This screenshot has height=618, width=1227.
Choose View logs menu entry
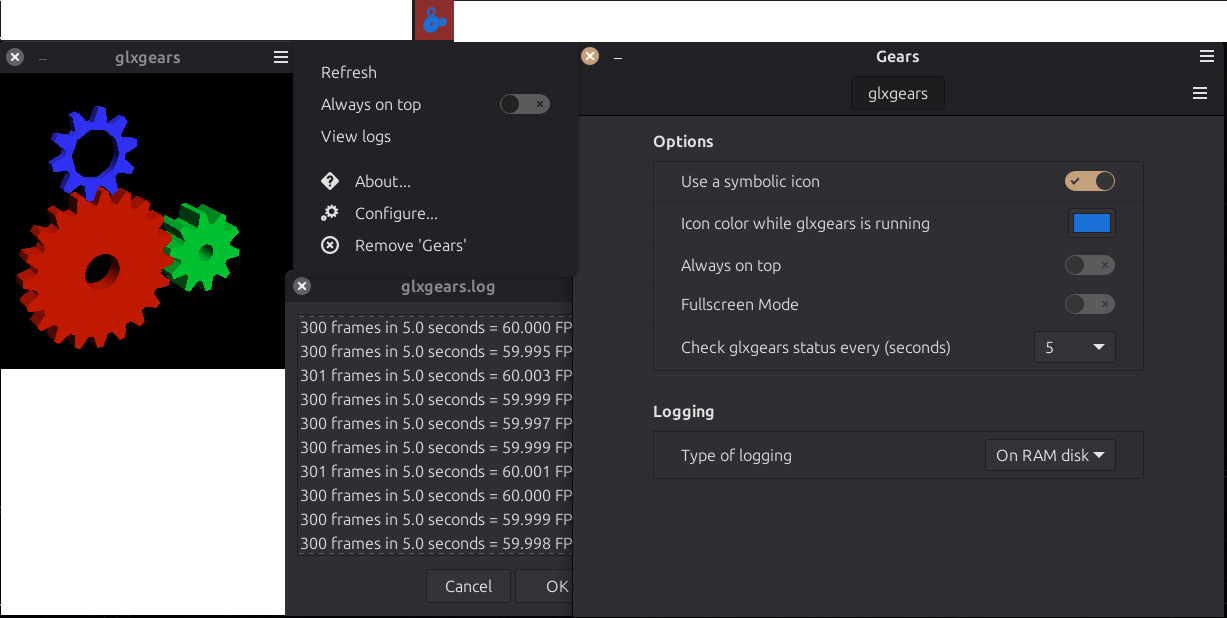point(356,136)
